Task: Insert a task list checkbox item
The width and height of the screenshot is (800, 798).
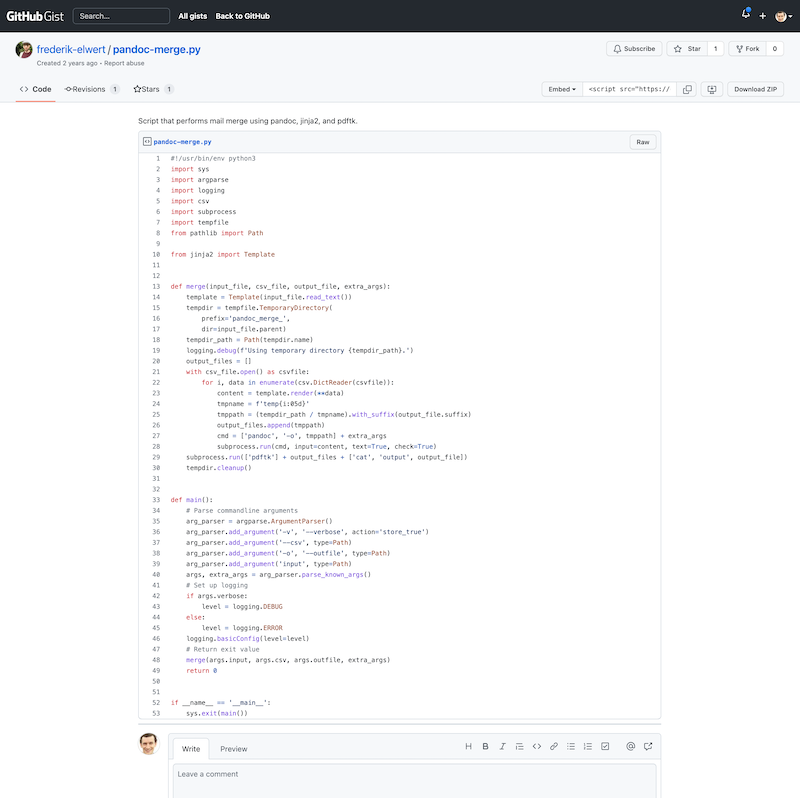Action: (x=605, y=746)
